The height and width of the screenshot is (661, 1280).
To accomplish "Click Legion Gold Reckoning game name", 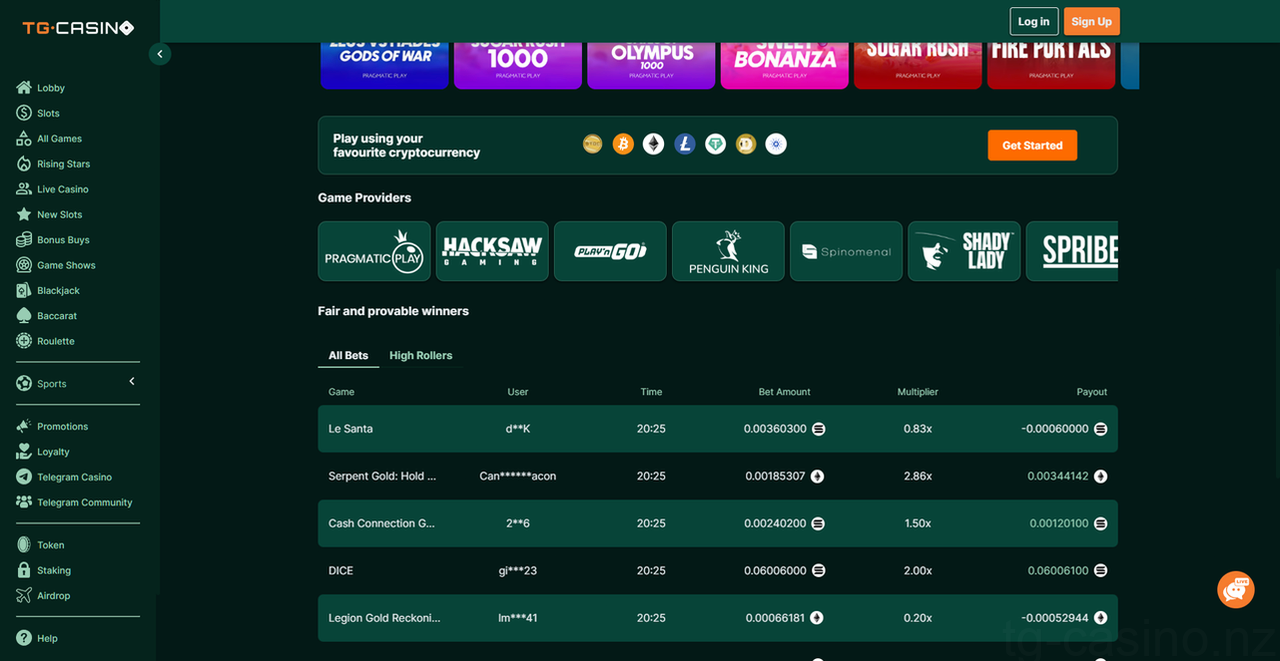I will point(384,618).
